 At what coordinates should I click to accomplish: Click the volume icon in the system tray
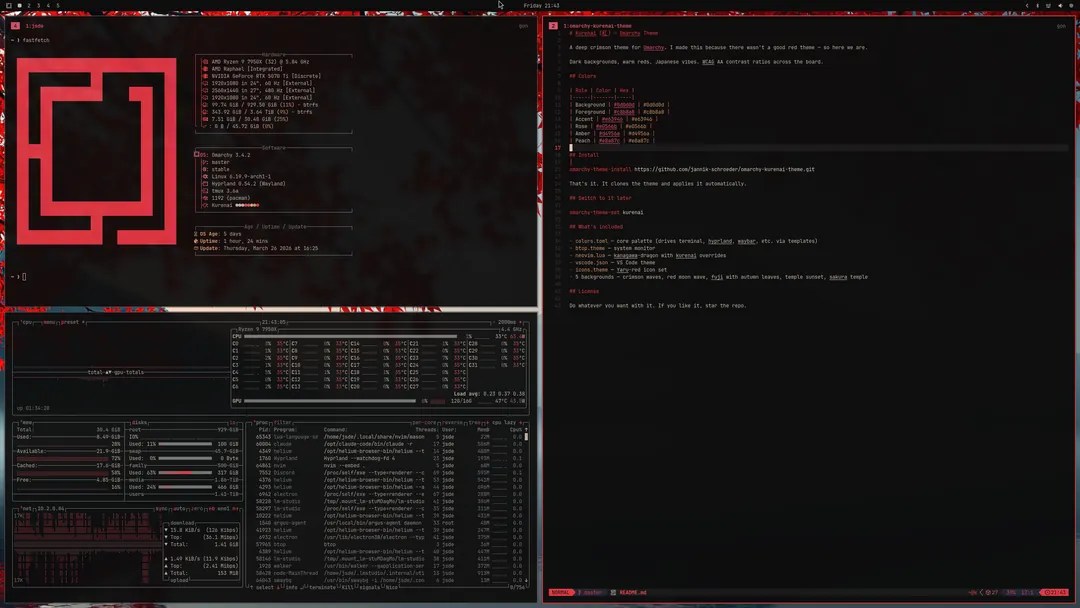[x=1060, y=6]
